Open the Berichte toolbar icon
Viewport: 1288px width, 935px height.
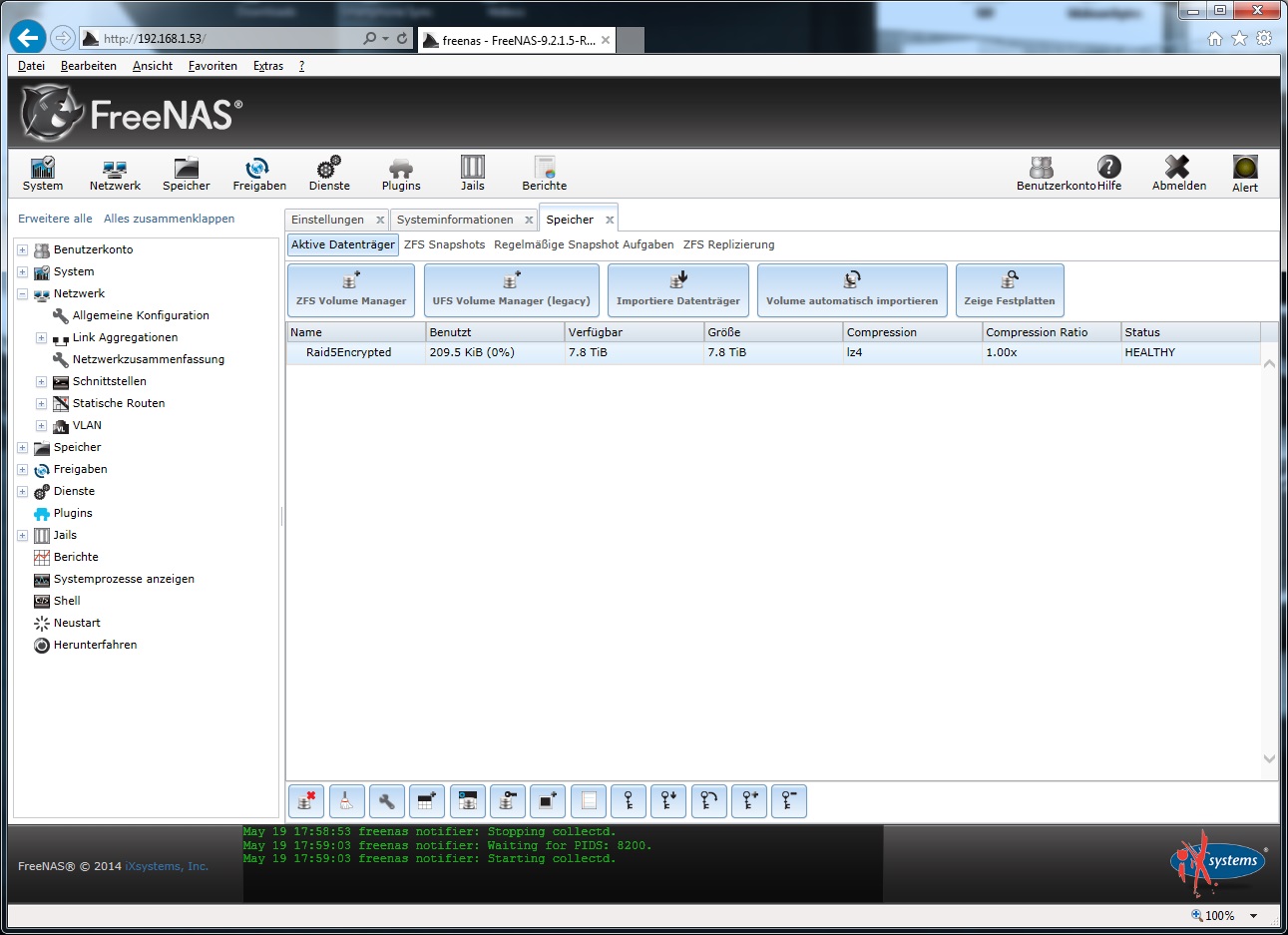point(545,174)
